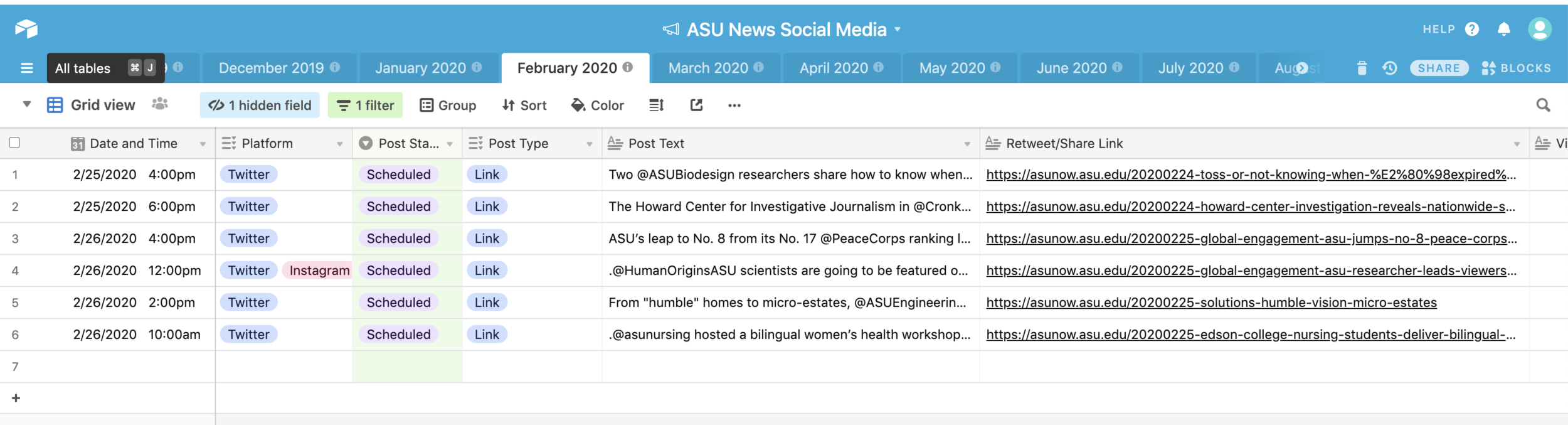
Task: Click Instagram tag in row 4
Action: pyautogui.click(x=317, y=271)
